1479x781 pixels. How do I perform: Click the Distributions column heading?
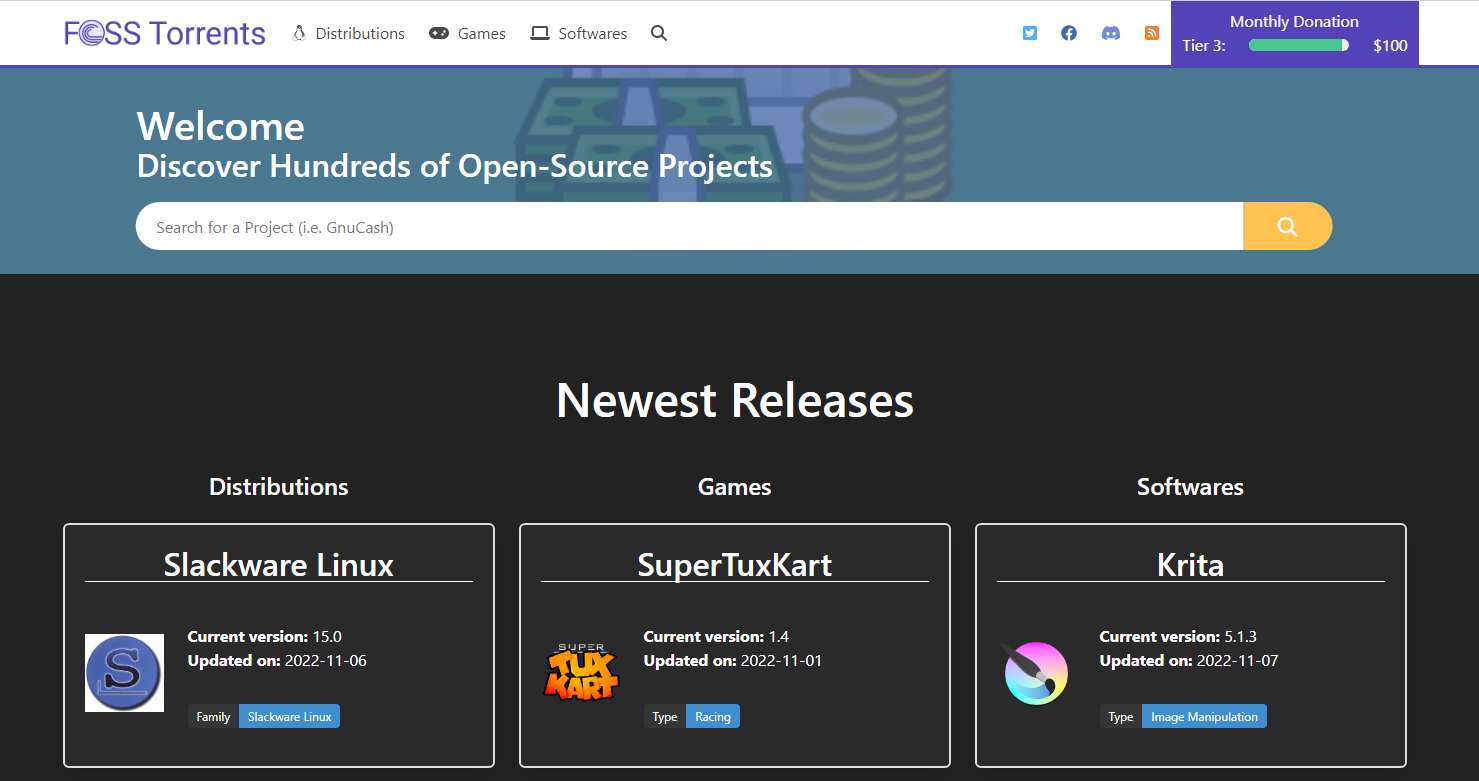pos(279,487)
